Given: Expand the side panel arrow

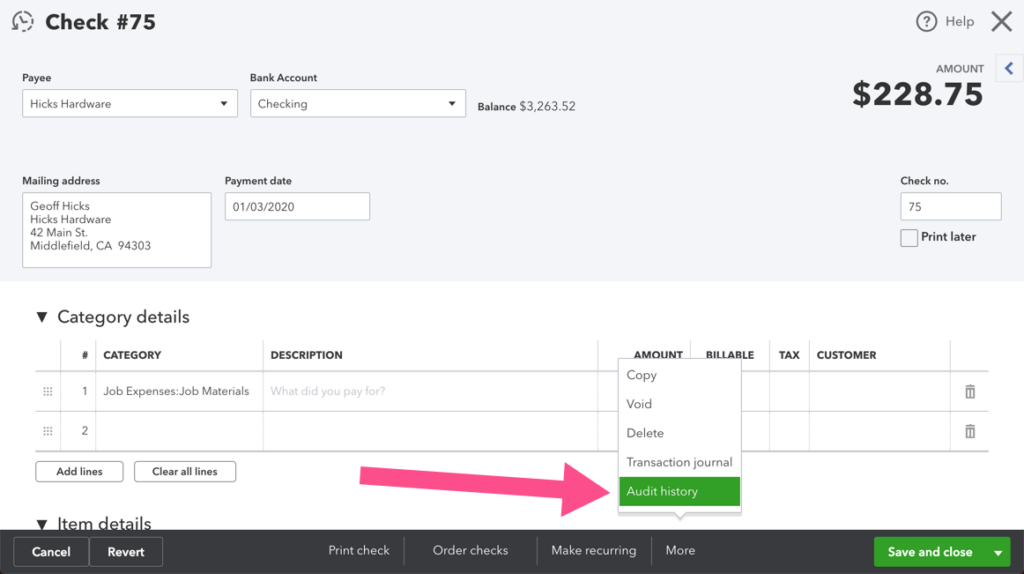Looking at the screenshot, I should pos(1009,68).
